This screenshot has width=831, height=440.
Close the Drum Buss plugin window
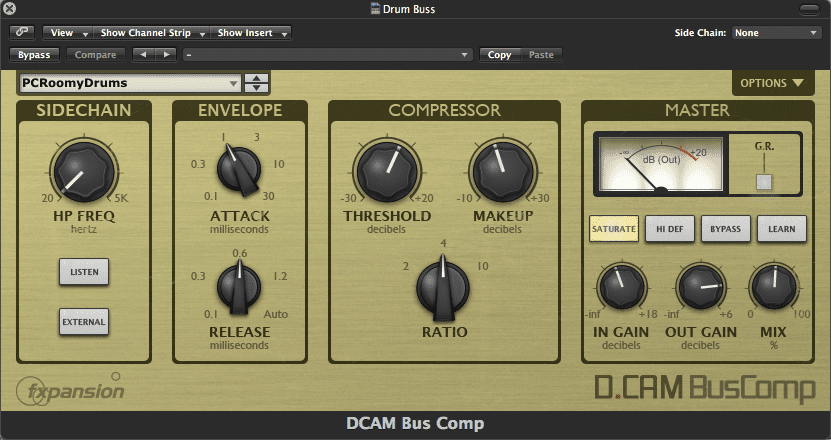click(x=10, y=8)
